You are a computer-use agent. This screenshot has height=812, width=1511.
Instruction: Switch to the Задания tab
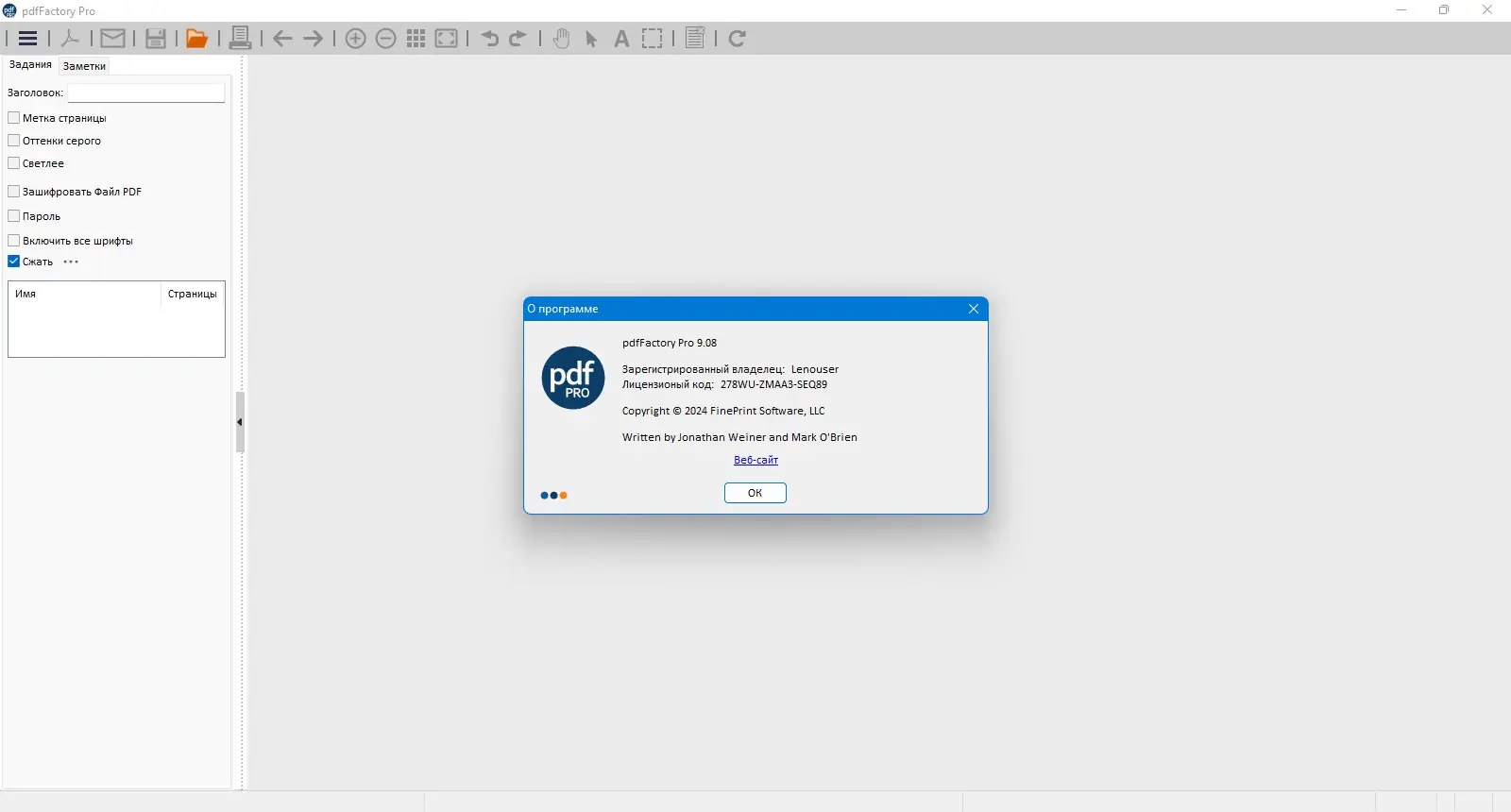[30, 65]
